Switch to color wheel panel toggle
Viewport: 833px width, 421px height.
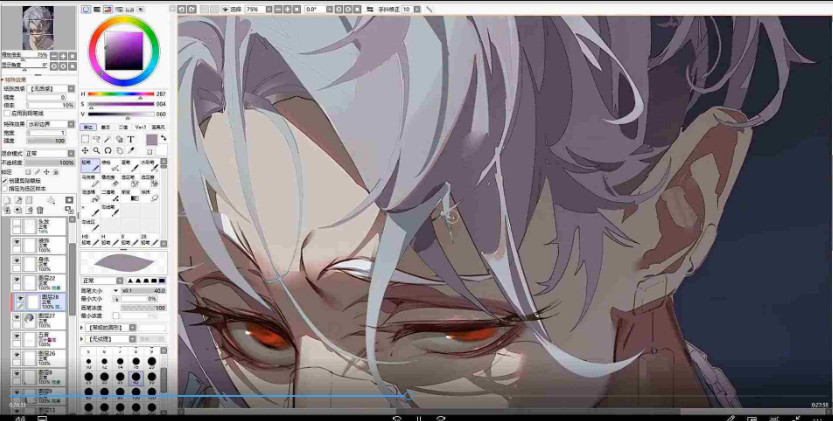coord(86,9)
